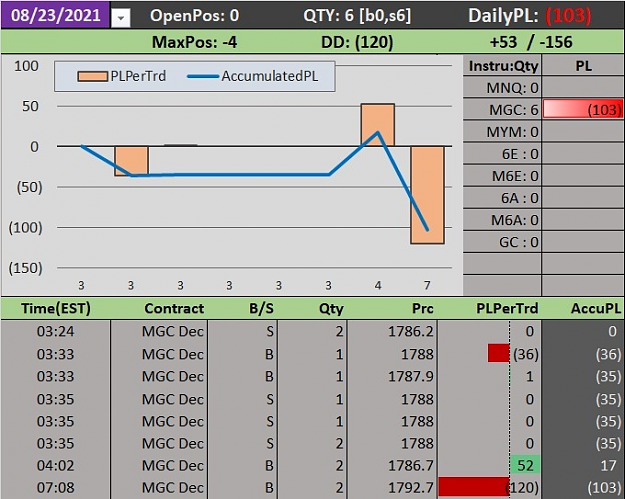This screenshot has height=499, width=625.
Task: Select the AccuPL (103) cell in last row
Action: pos(582,487)
